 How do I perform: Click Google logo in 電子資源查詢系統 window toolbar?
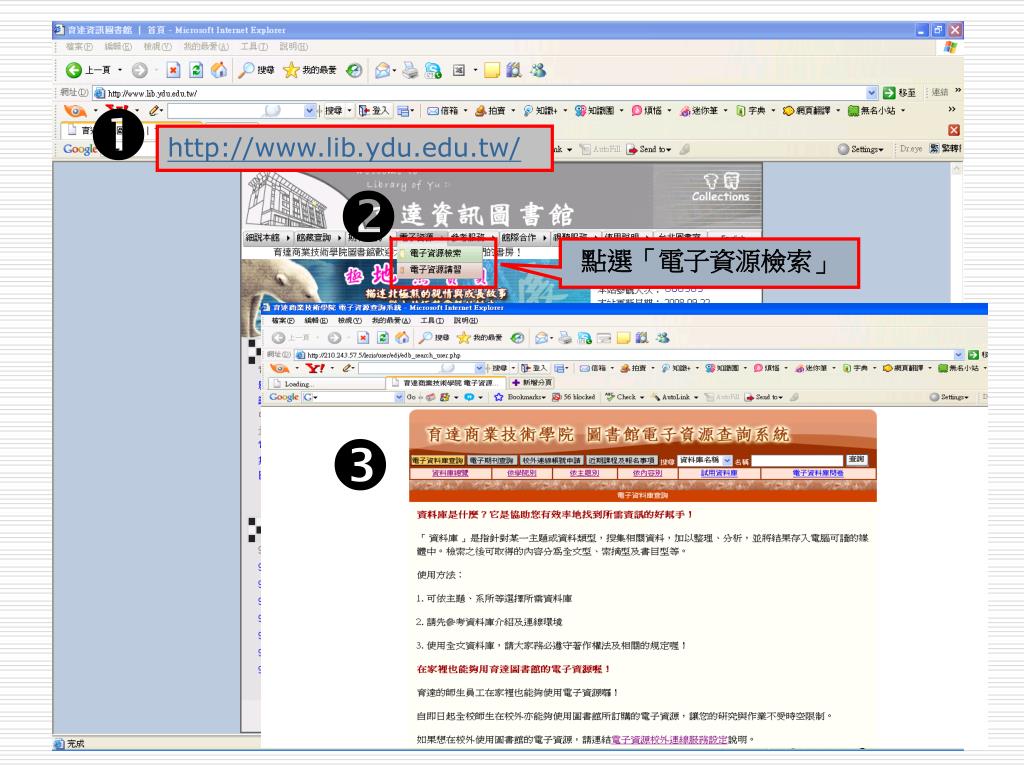click(x=284, y=397)
